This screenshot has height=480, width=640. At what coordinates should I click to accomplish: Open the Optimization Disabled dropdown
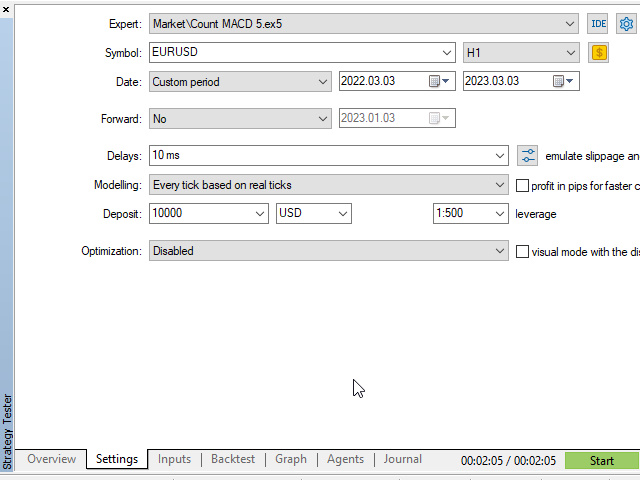coord(500,251)
